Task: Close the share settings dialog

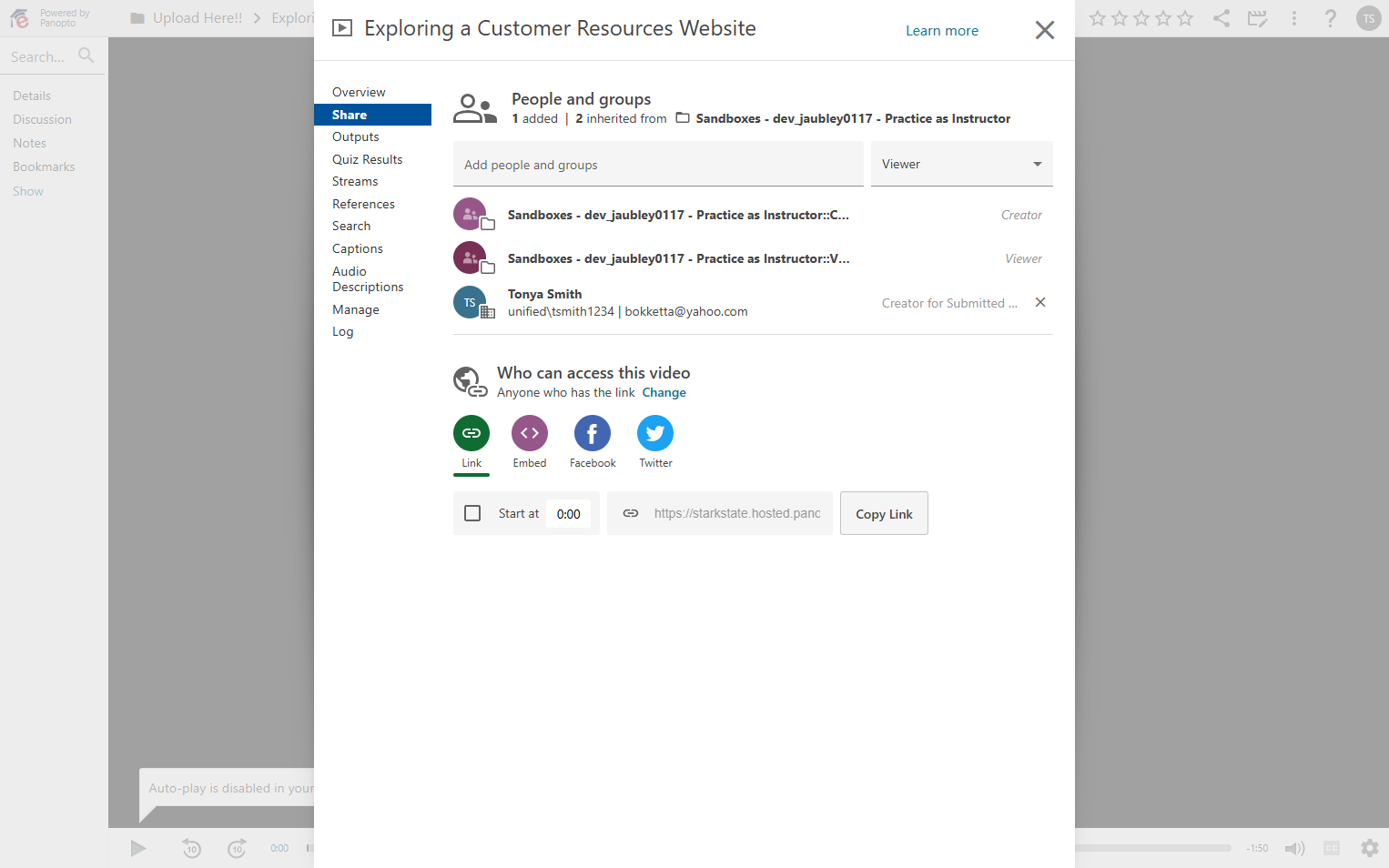Action: [x=1045, y=30]
